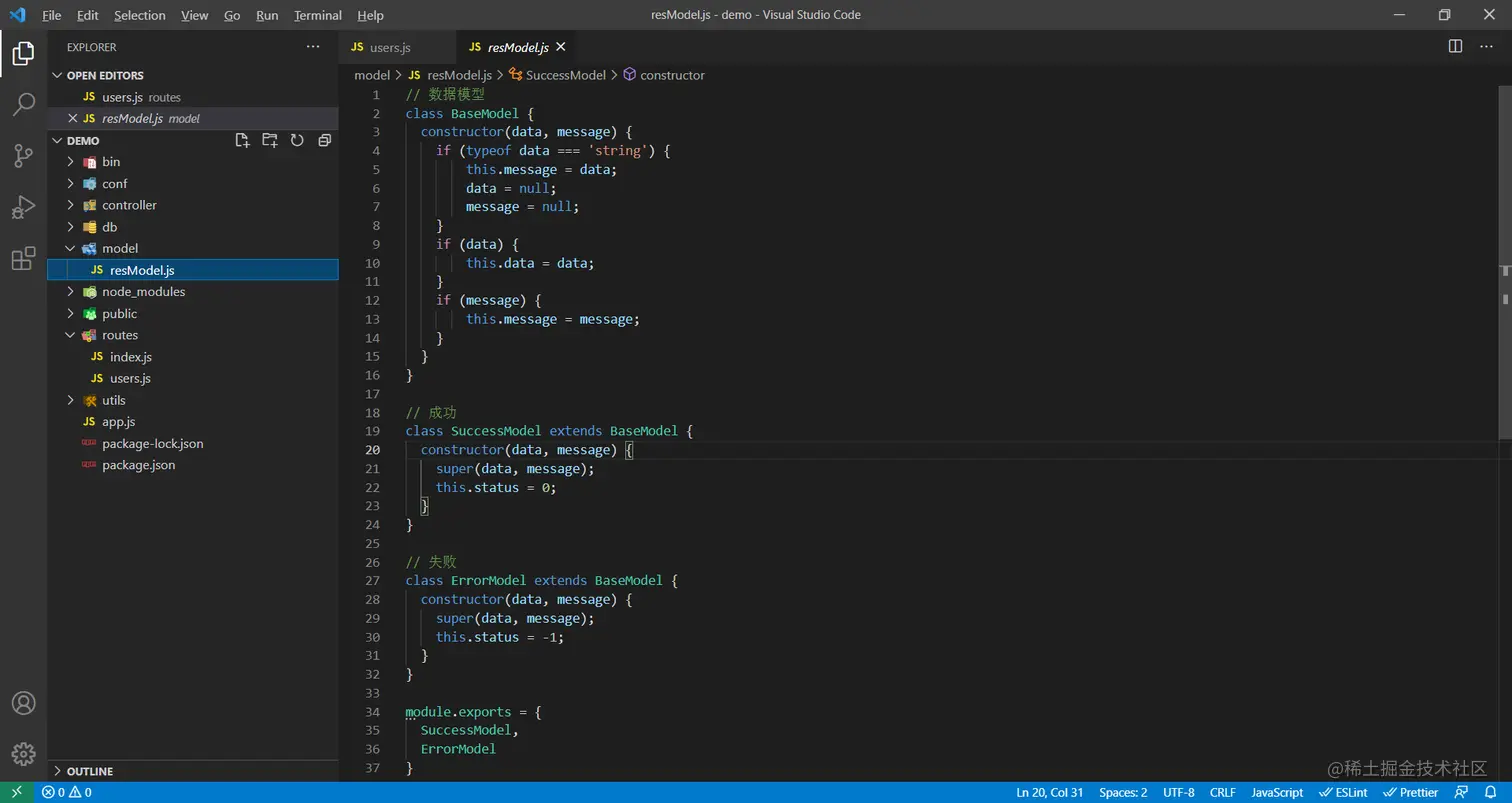Change the CRLF line ending setting

(1222, 792)
